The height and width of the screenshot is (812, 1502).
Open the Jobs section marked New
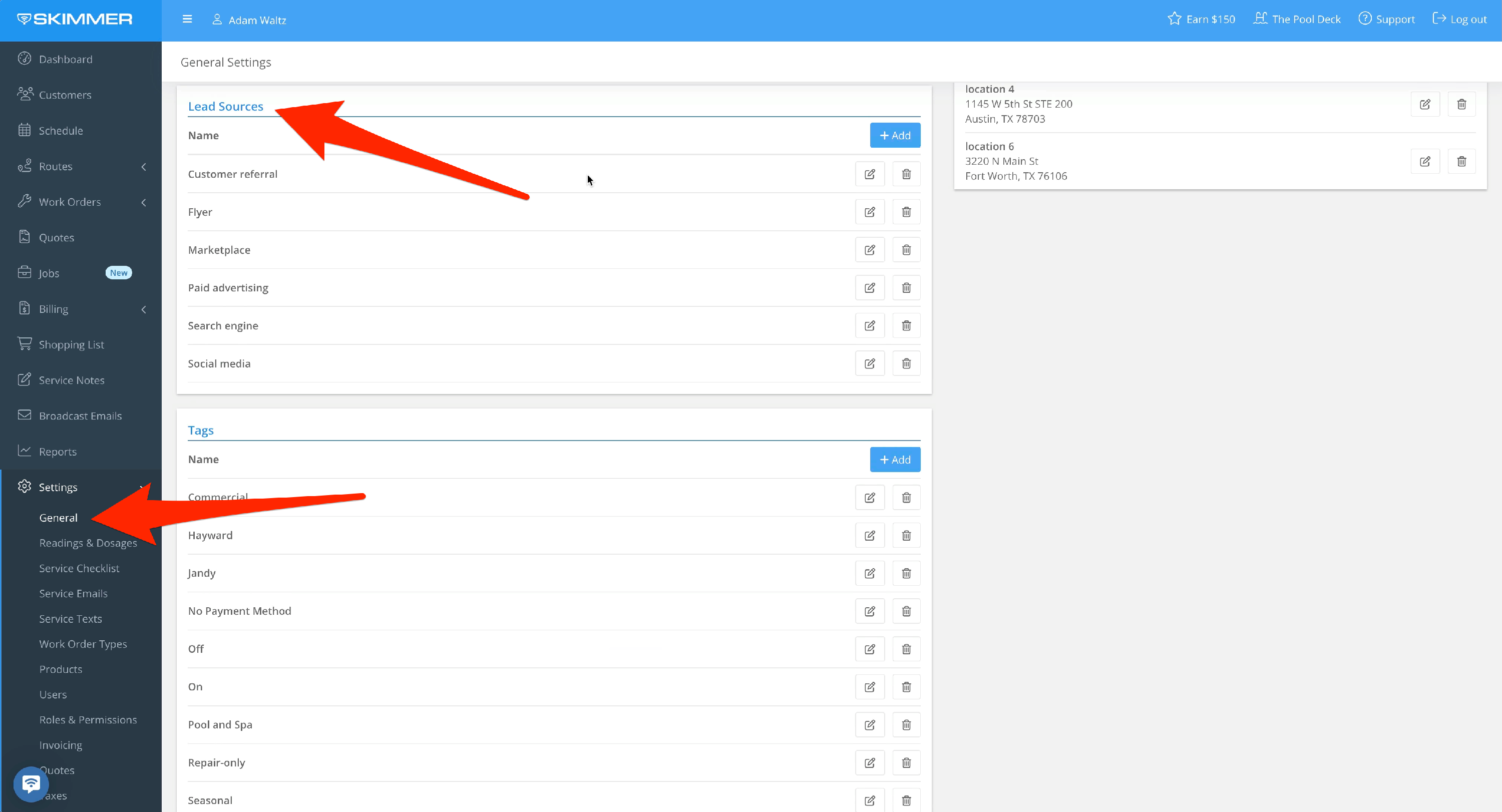pos(49,273)
